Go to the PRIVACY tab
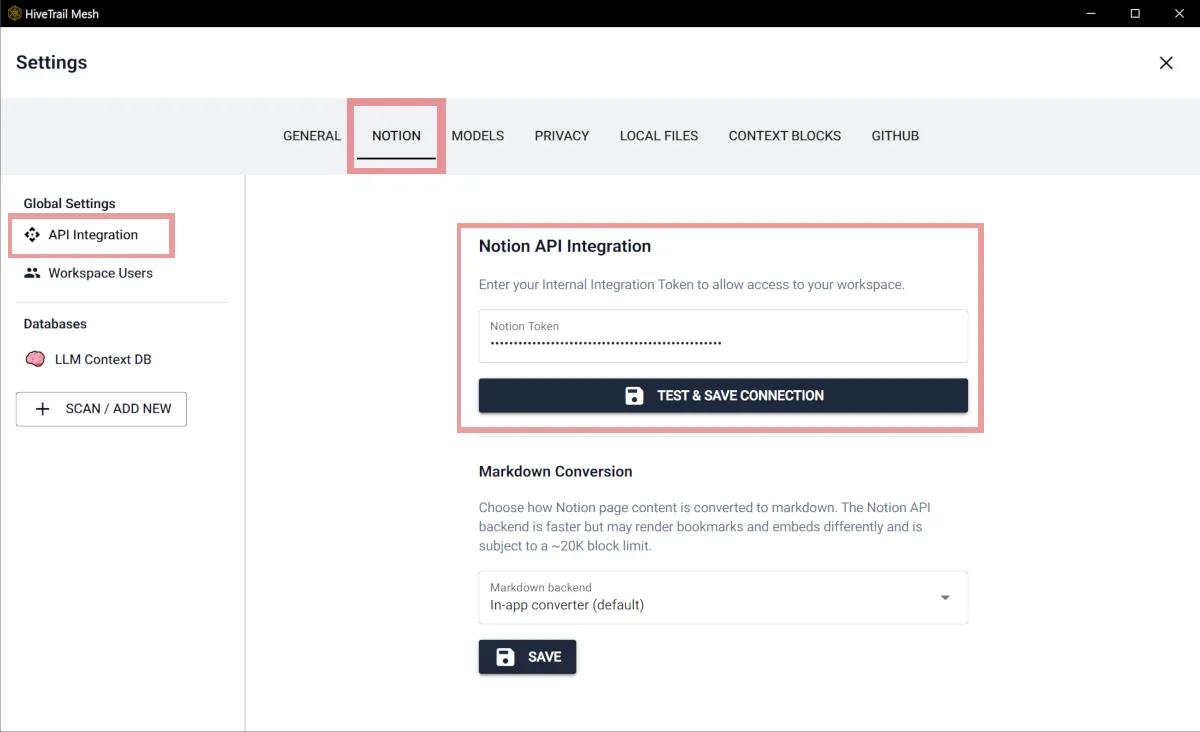Screen dimensions: 1200x732 click(562, 136)
